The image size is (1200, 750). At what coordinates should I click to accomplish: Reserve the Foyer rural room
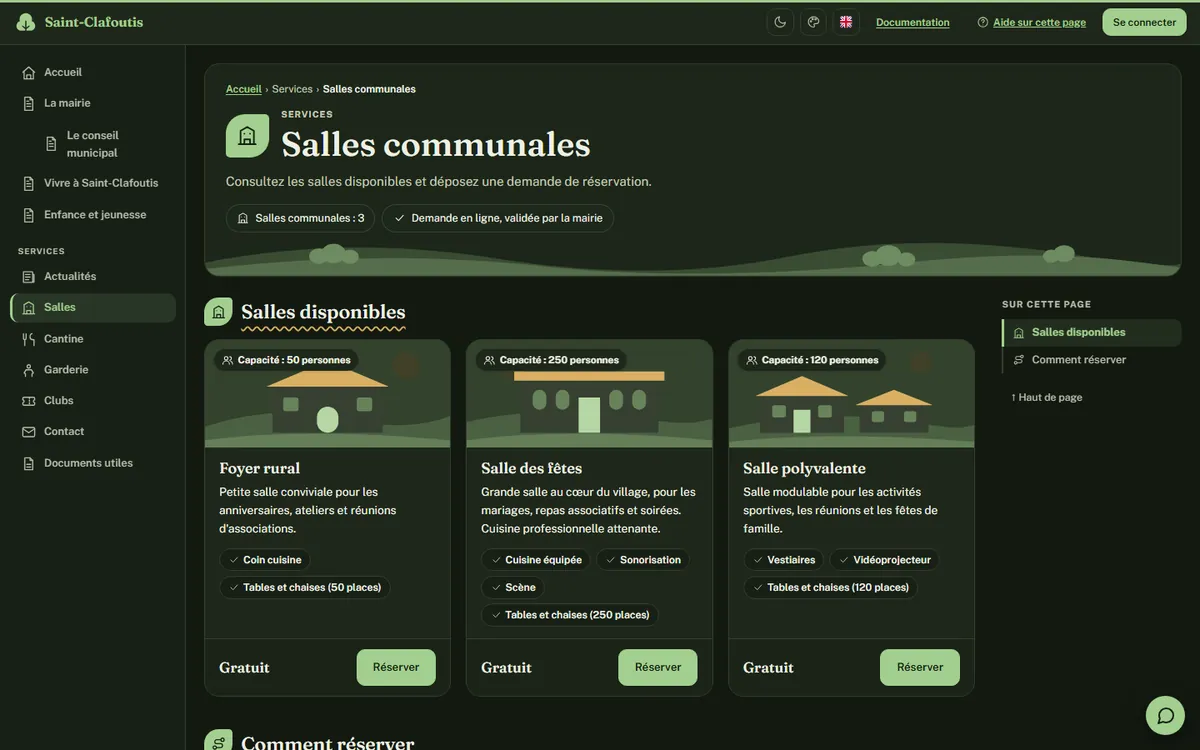tap(396, 667)
